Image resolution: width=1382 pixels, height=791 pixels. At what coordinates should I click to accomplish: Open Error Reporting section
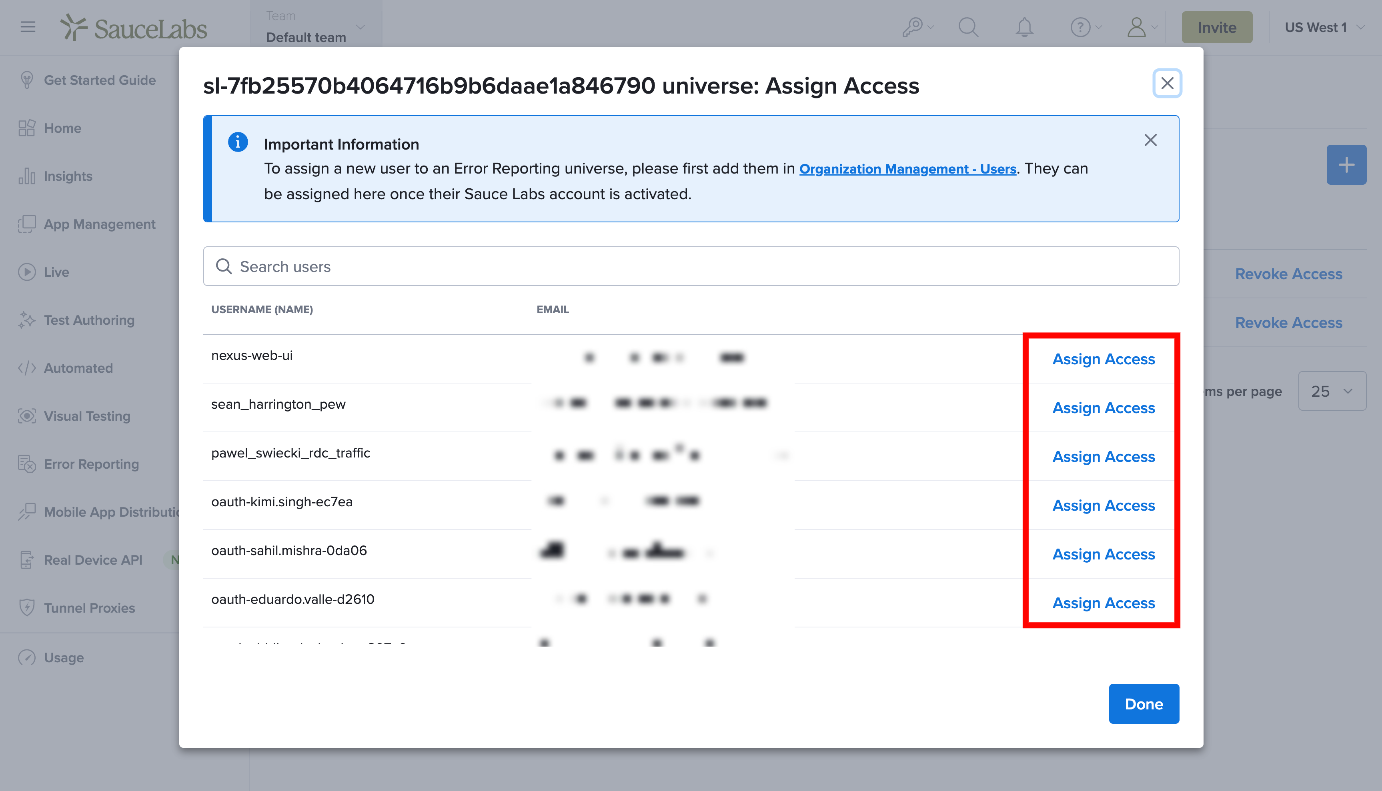(x=91, y=464)
